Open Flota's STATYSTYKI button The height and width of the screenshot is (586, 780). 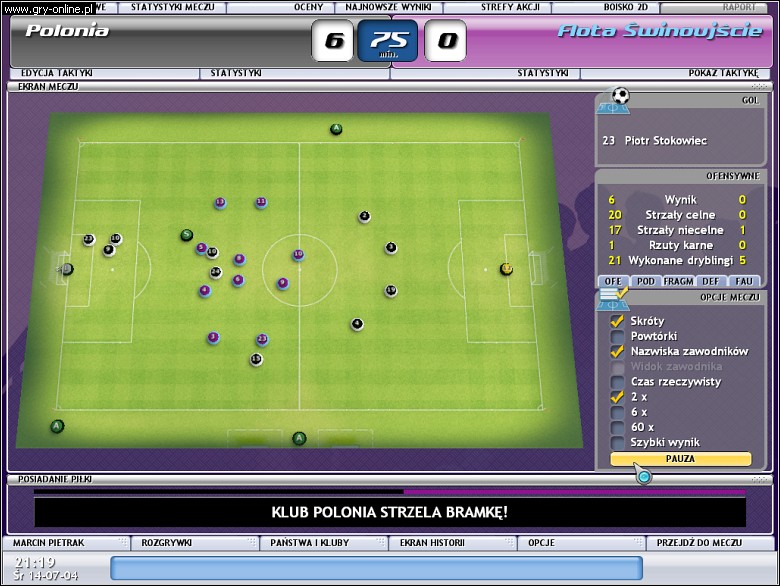tap(485, 73)
